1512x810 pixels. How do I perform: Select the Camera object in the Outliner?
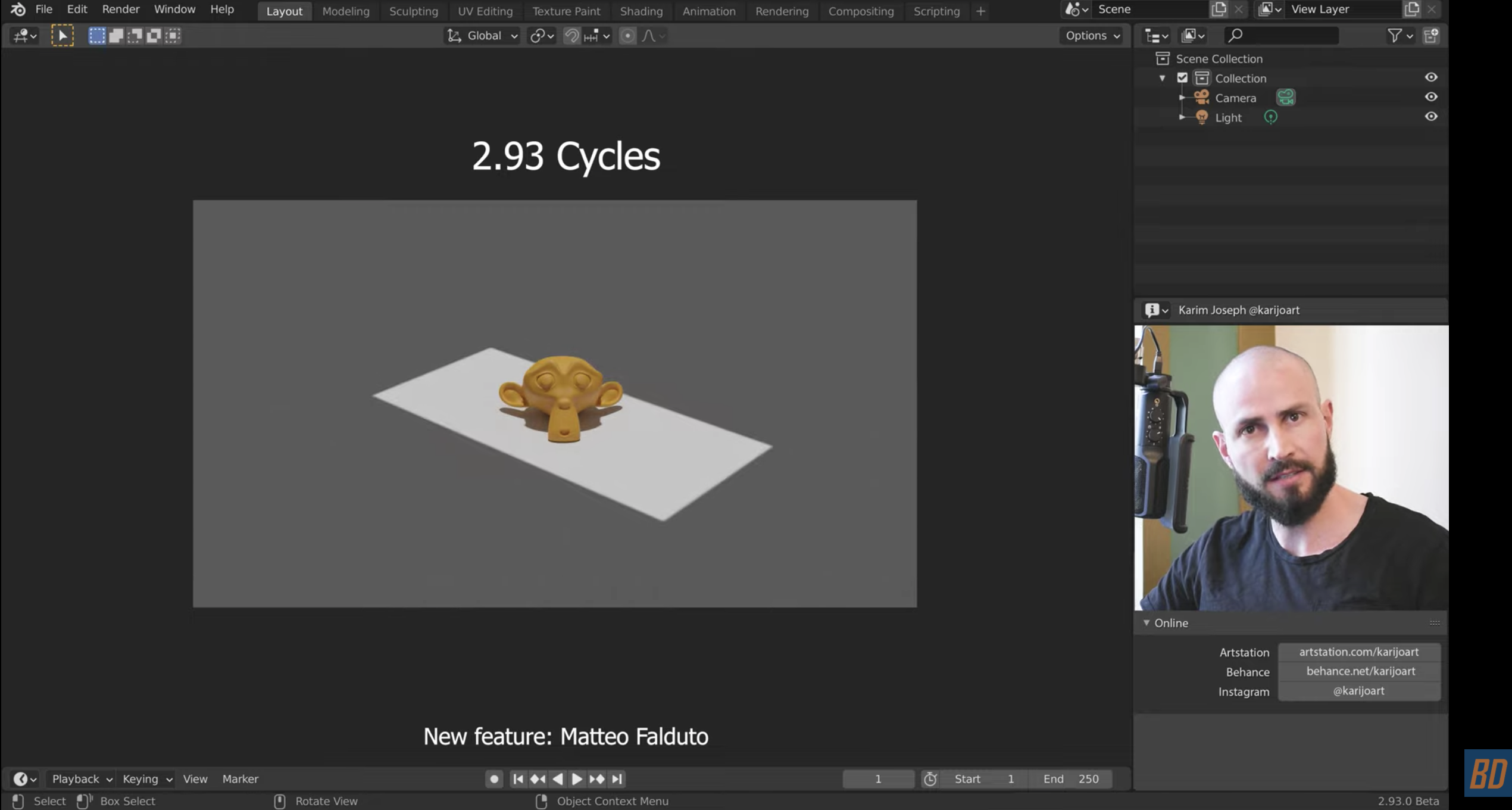pos(1235,98)
